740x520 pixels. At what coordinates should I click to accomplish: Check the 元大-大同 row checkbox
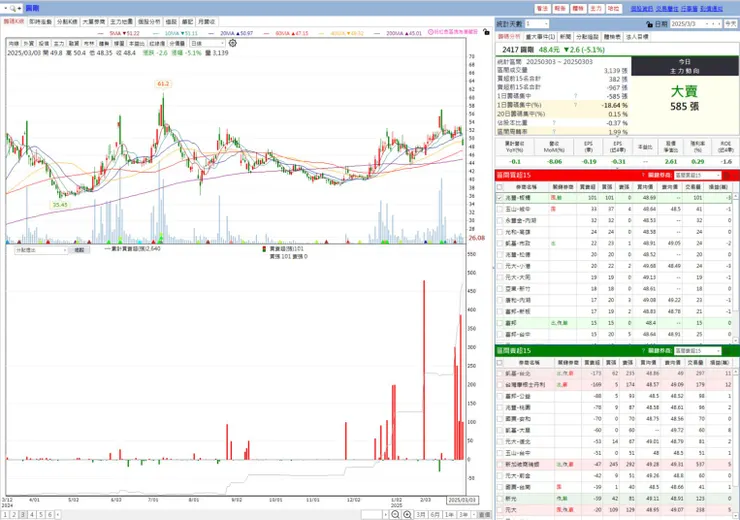point(500,277)
